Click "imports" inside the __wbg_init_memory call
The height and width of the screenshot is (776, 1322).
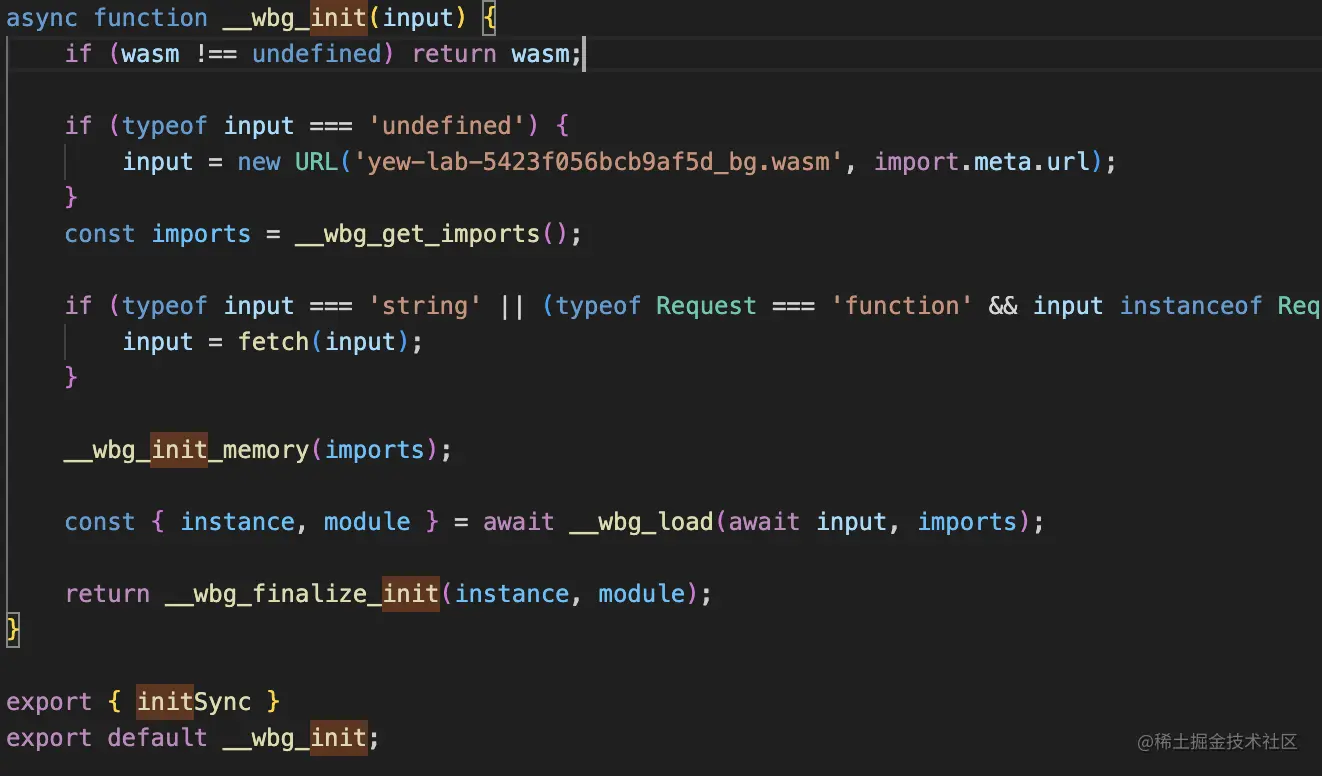click(375, 450)
